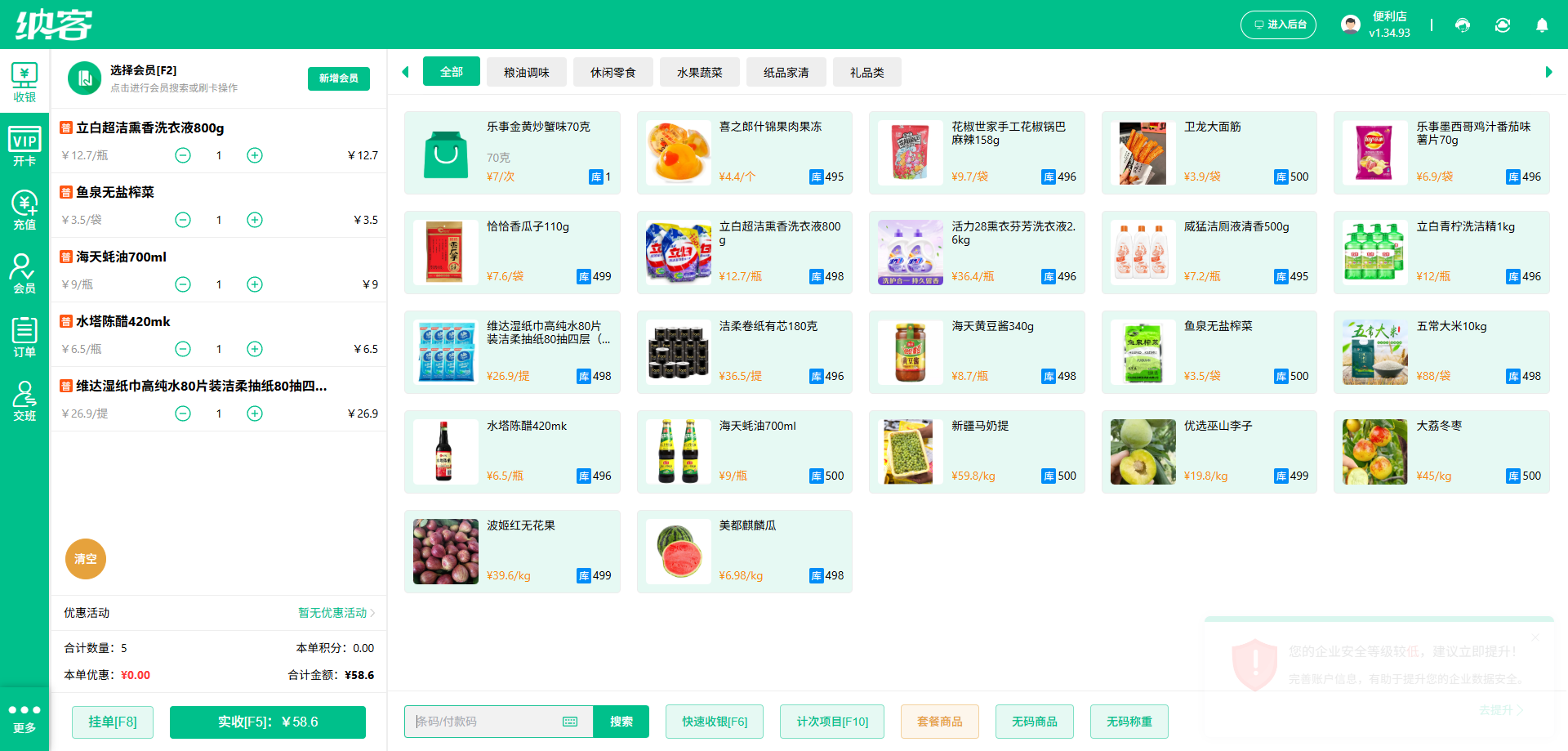Decrease quantity of 海天蚝油700ml in cart

click(183, 284)
